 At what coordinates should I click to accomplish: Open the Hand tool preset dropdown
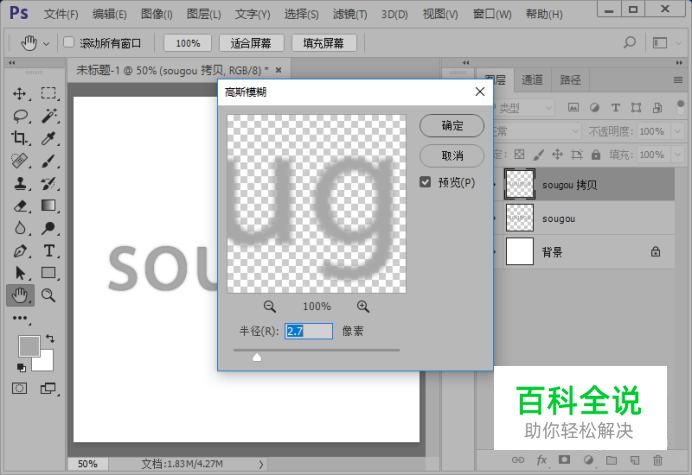point(46,43)
